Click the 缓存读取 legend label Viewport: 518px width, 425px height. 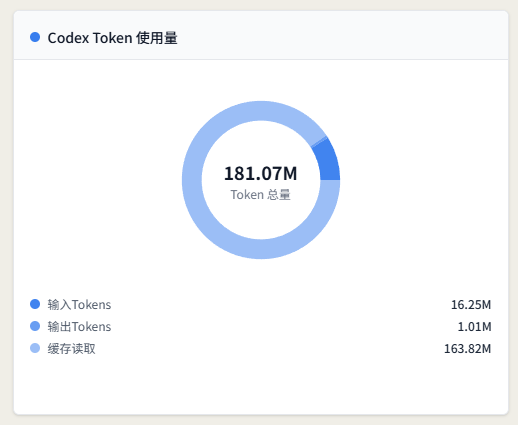[x=71, y=349]
